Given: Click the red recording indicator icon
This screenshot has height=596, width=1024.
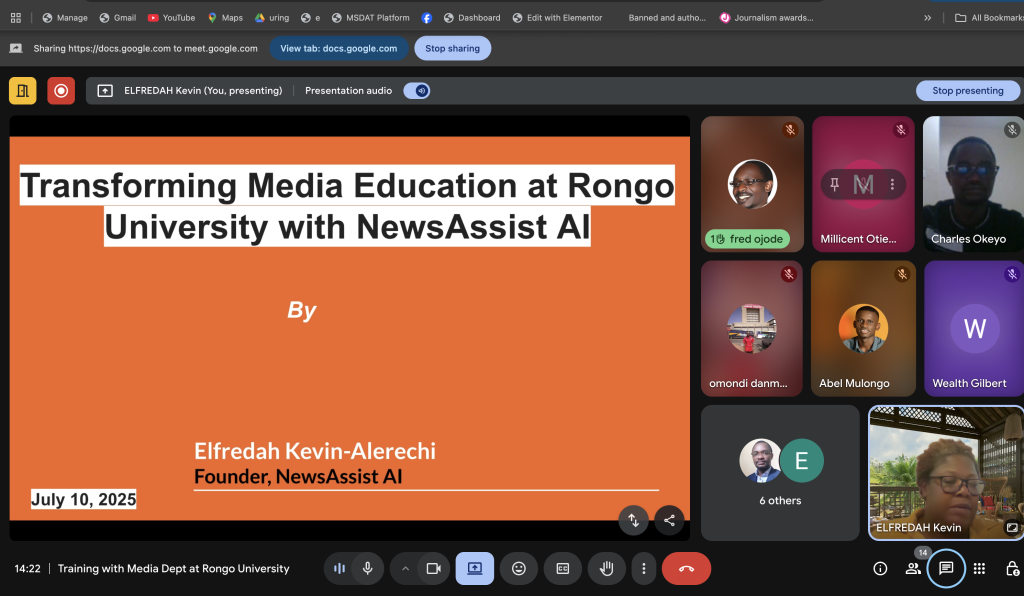Looking at the screenshot, I should [61, 91].
